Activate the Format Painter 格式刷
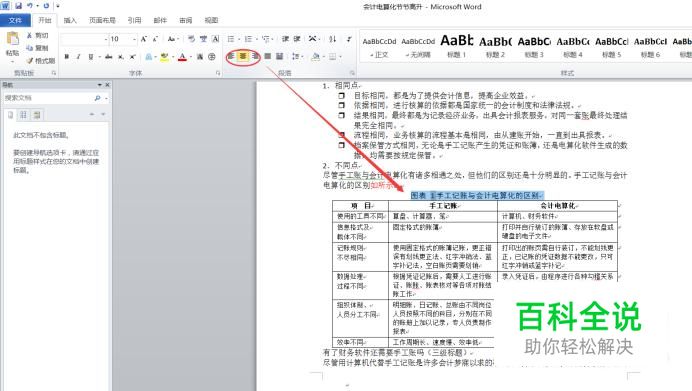692x391 pixels. pyautogui.click(x=40, y=60)
